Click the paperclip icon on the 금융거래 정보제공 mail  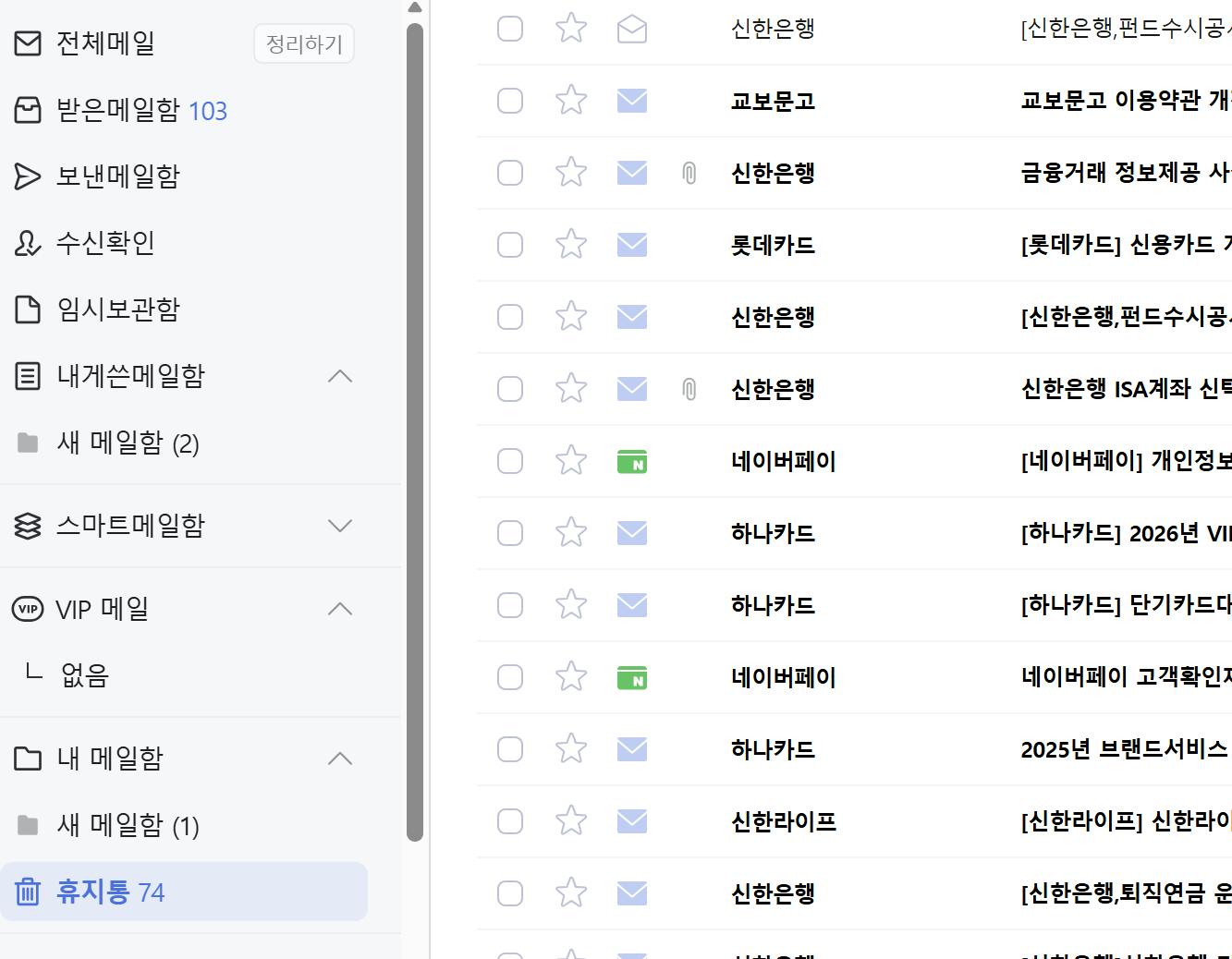pos(689,173)
